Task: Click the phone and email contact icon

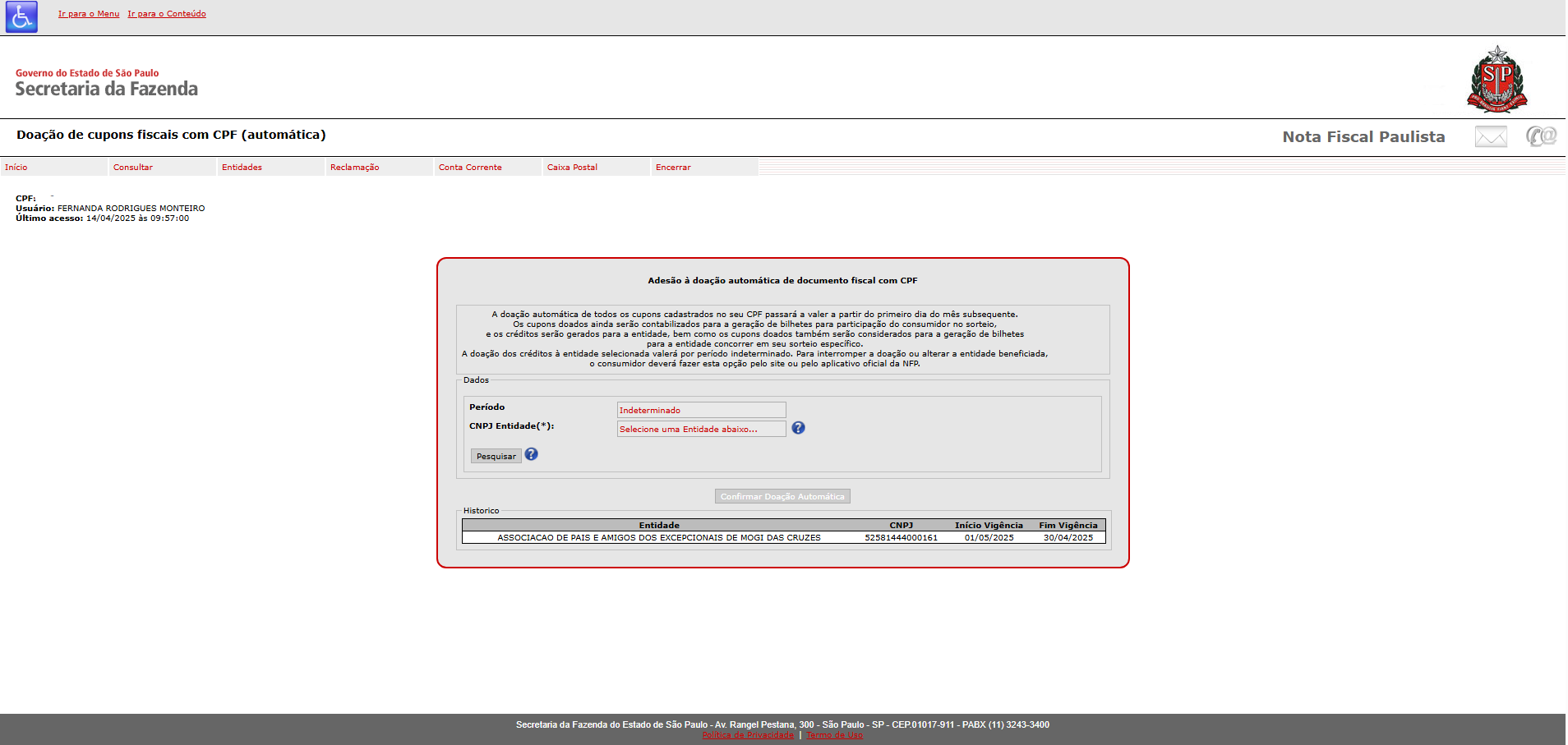Action: [1541, 136]
